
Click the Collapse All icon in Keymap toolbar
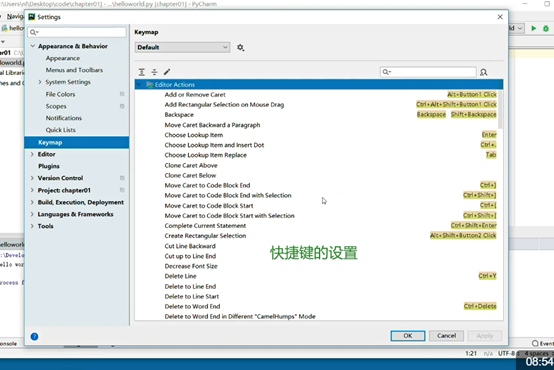pyautogui.click(x=154, y=72)
